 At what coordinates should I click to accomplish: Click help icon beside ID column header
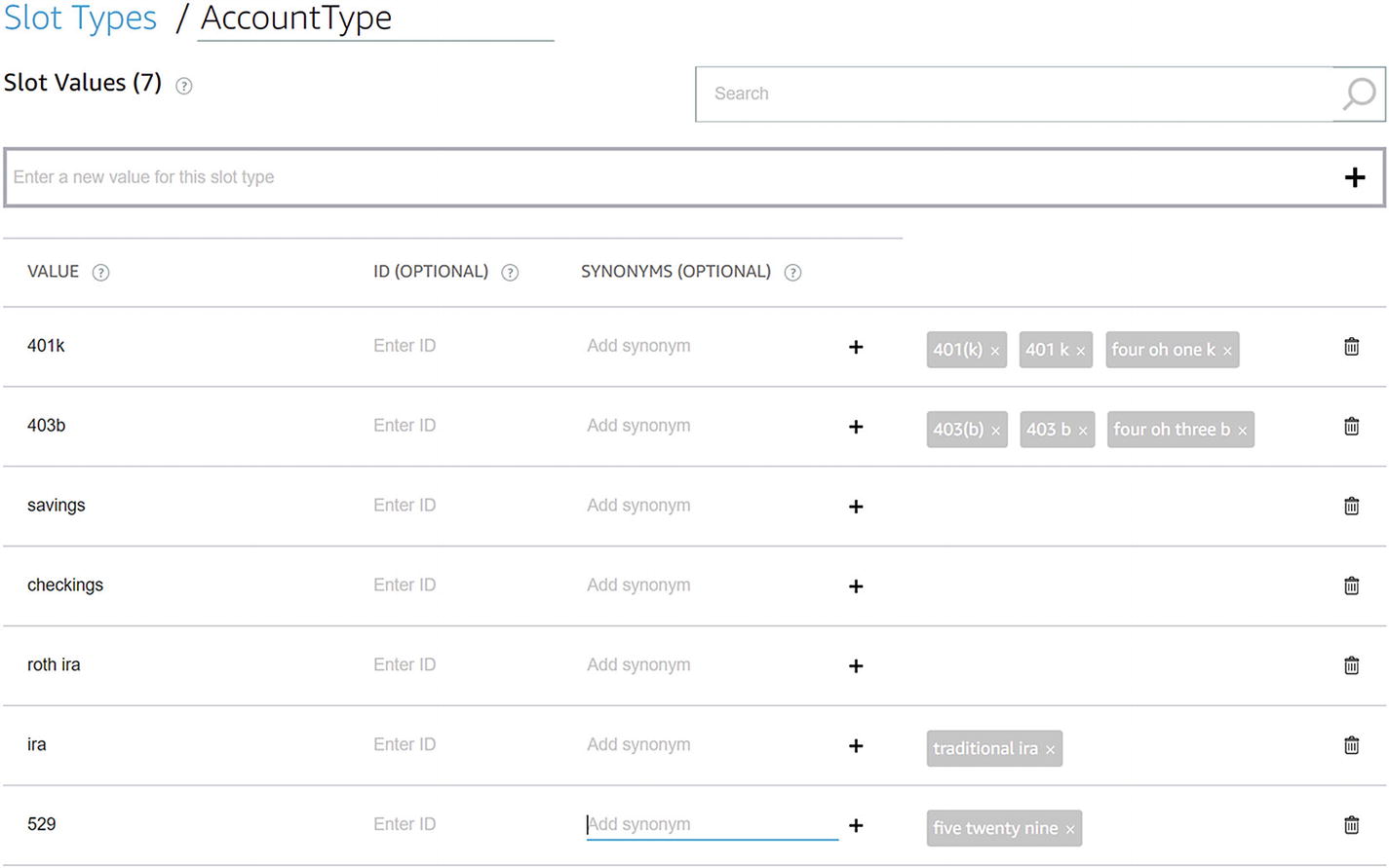[x=510, y=273]
